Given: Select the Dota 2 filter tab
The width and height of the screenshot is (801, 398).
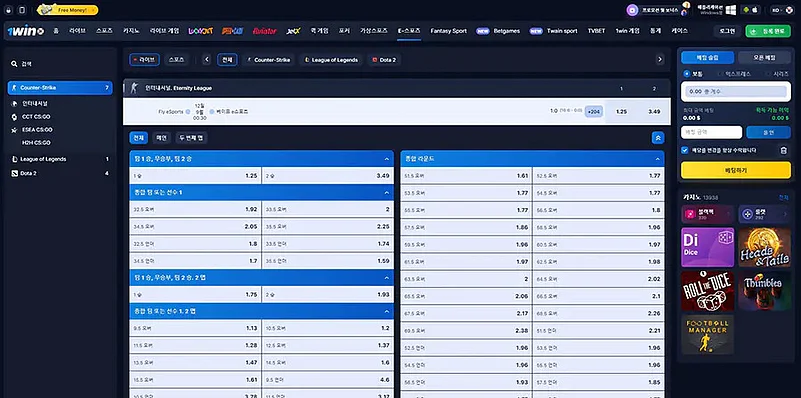Looking at the screenshot, I should (384, 60).
